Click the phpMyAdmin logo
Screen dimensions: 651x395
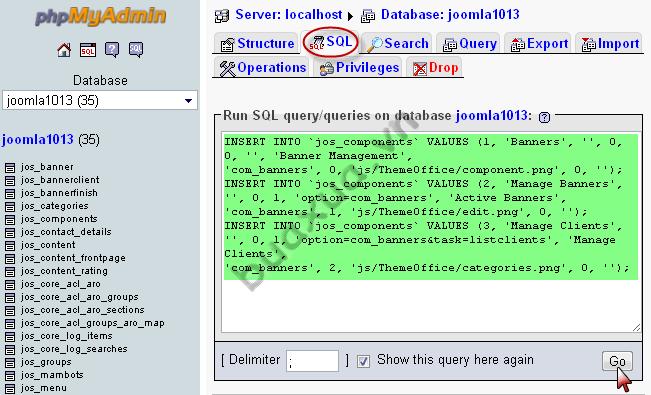pyautogui.click(x=100, y=16)
